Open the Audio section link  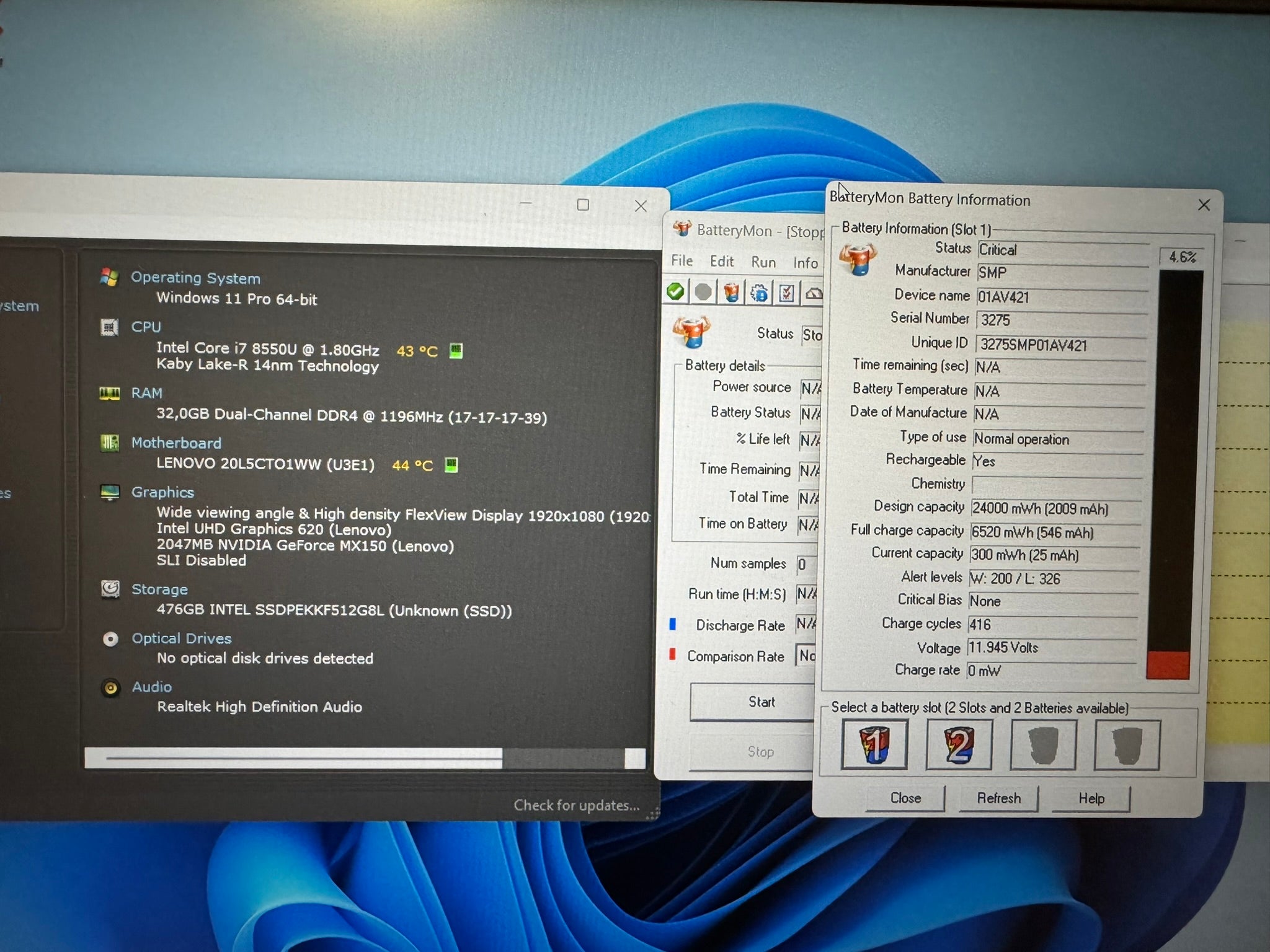click(x=152, y=687)
